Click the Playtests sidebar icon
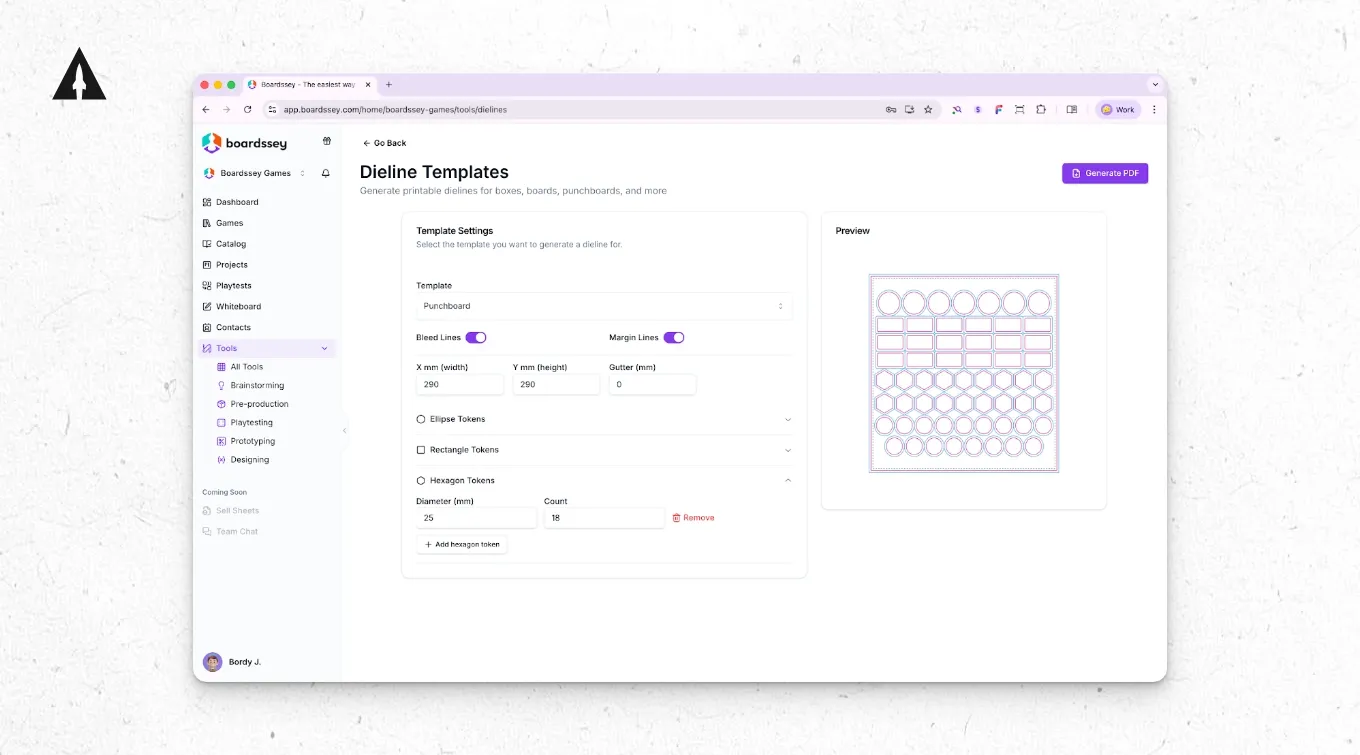 [x=207, y=286]
